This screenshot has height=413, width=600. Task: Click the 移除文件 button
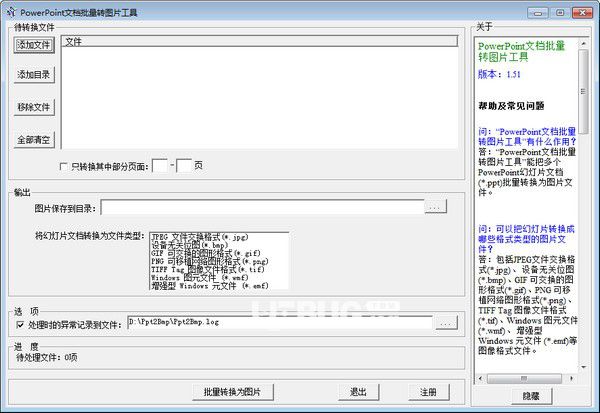34,107
